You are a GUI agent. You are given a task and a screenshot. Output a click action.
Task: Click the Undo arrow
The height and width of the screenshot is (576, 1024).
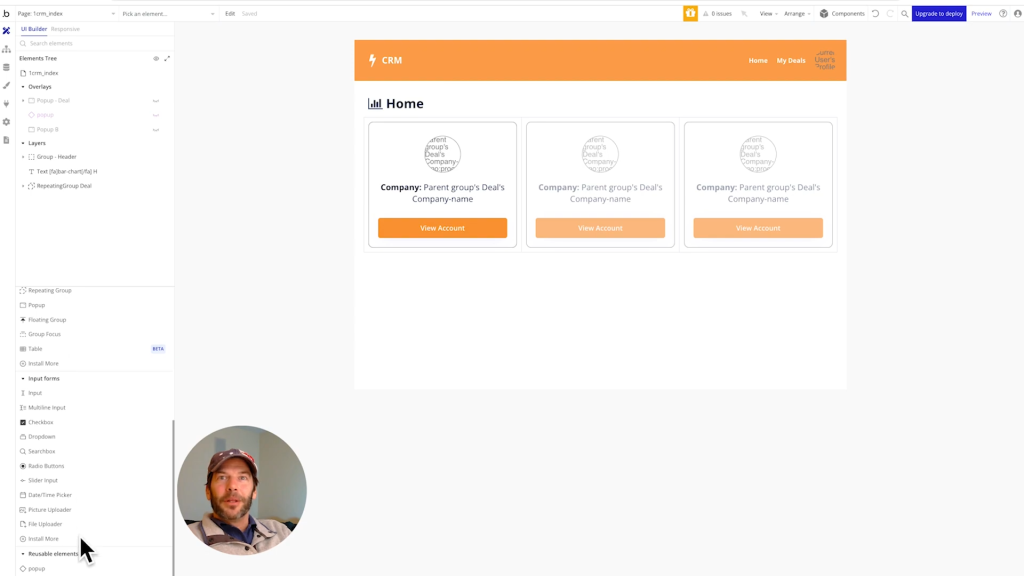click(876, 14)
